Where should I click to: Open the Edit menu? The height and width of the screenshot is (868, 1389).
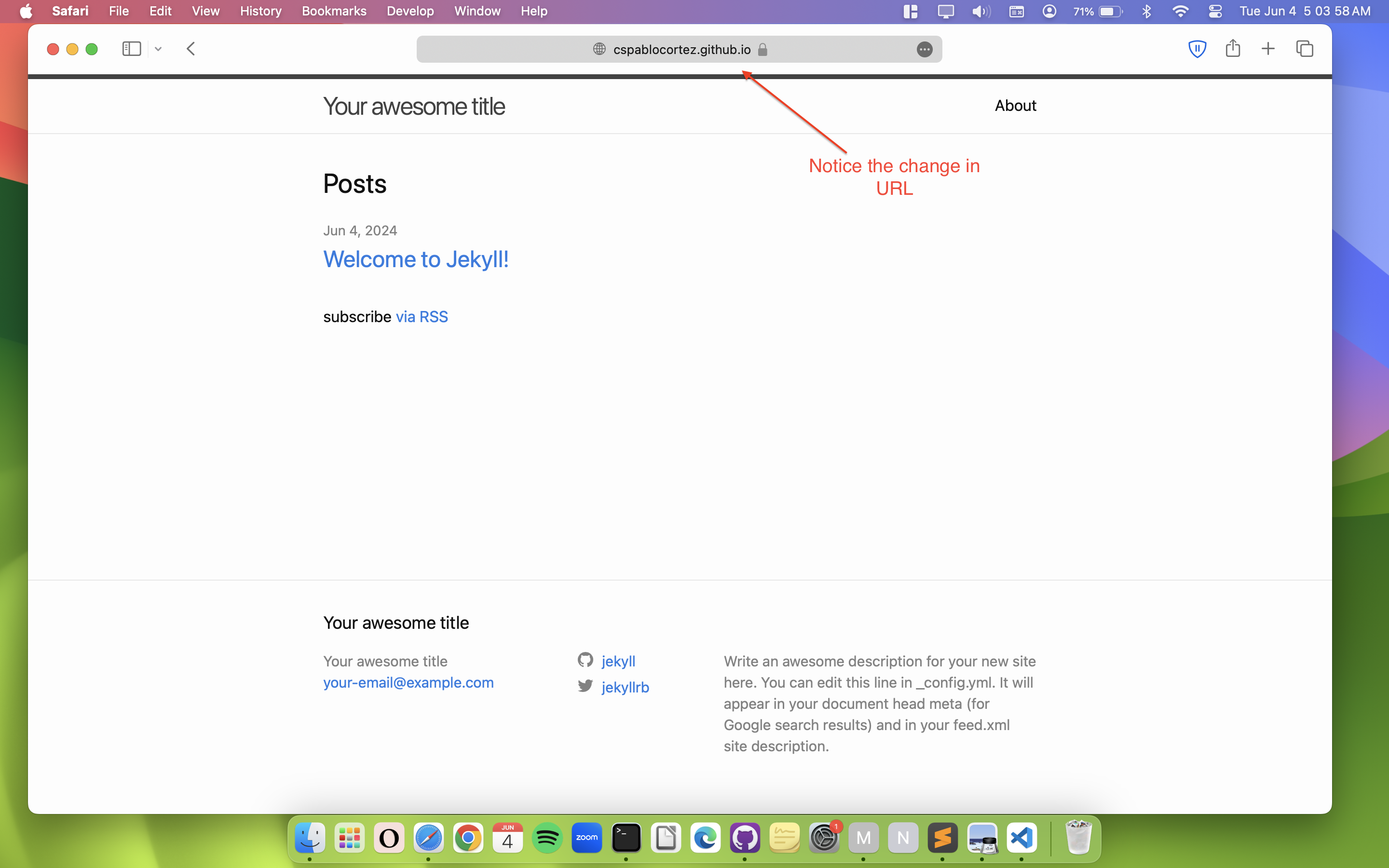[160, 11]
